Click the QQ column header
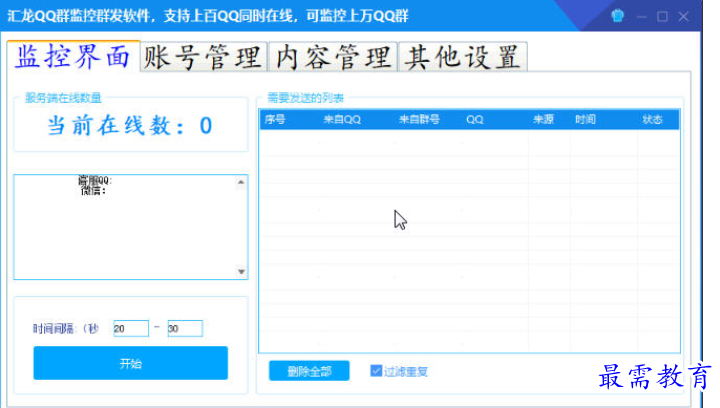Viewport: 720px width, 408px height. tap(475, 119)
